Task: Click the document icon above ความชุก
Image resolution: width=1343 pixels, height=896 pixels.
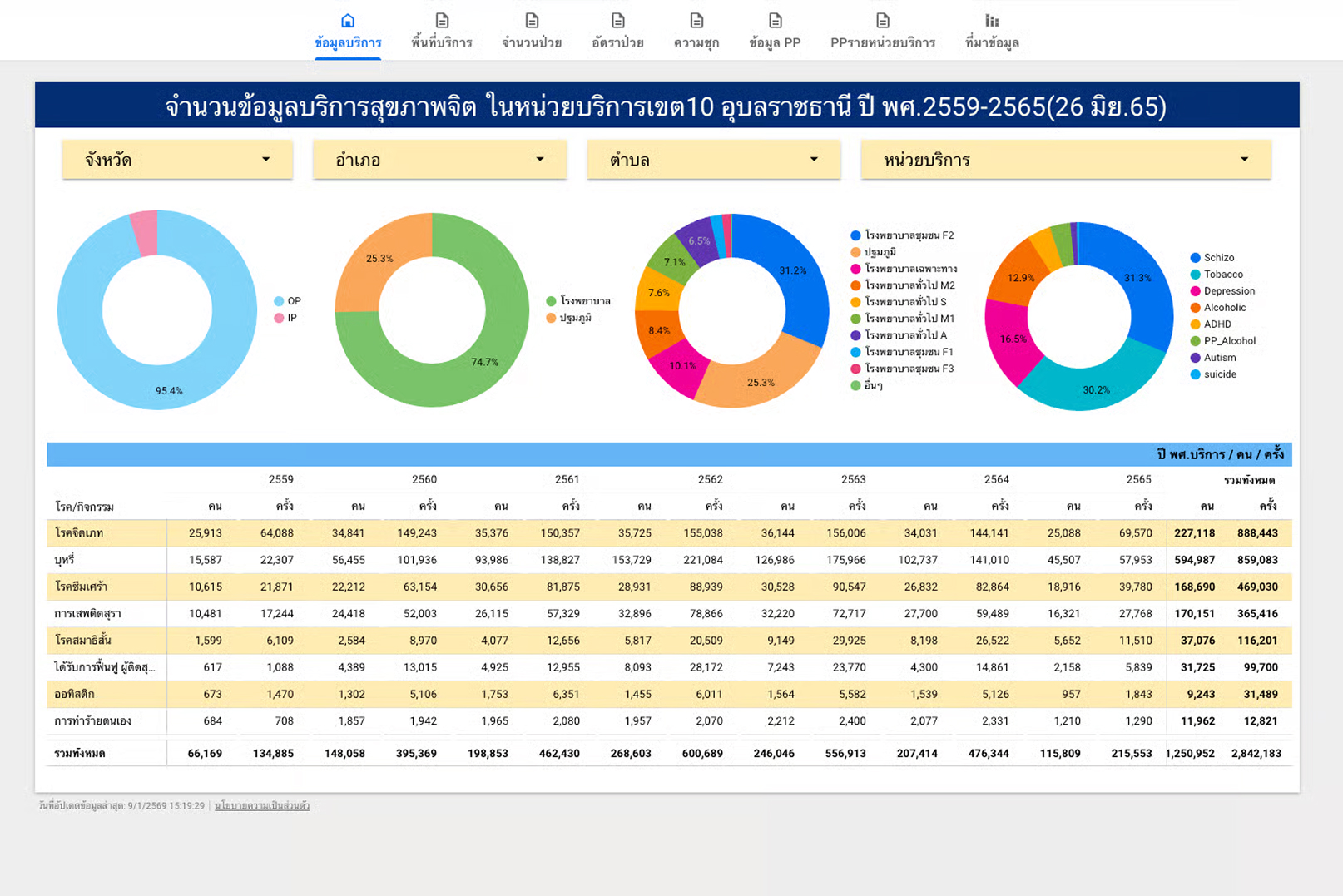Action: click(696, 21)
